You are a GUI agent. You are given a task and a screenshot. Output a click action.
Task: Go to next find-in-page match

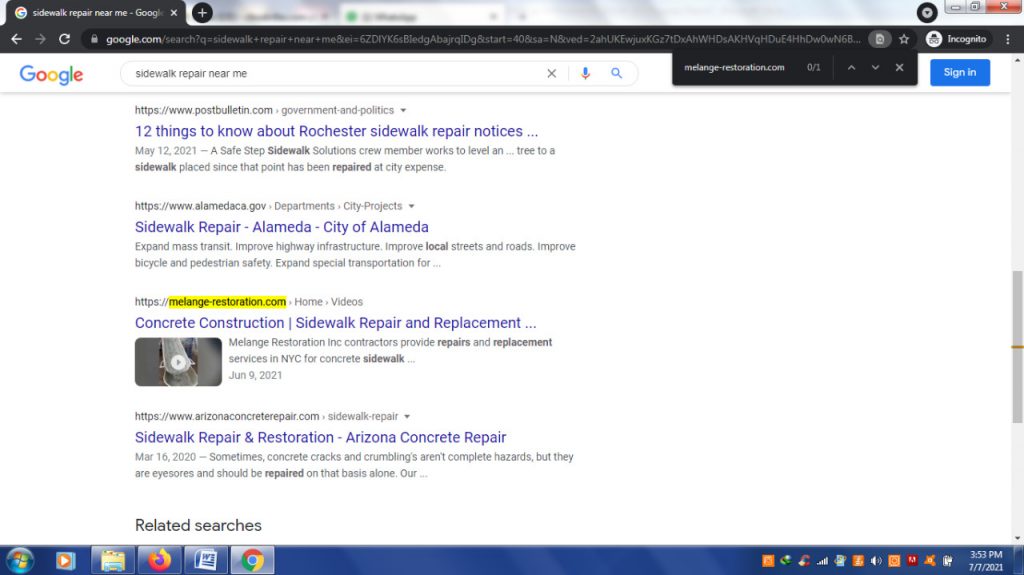click(x=875, y=67)
